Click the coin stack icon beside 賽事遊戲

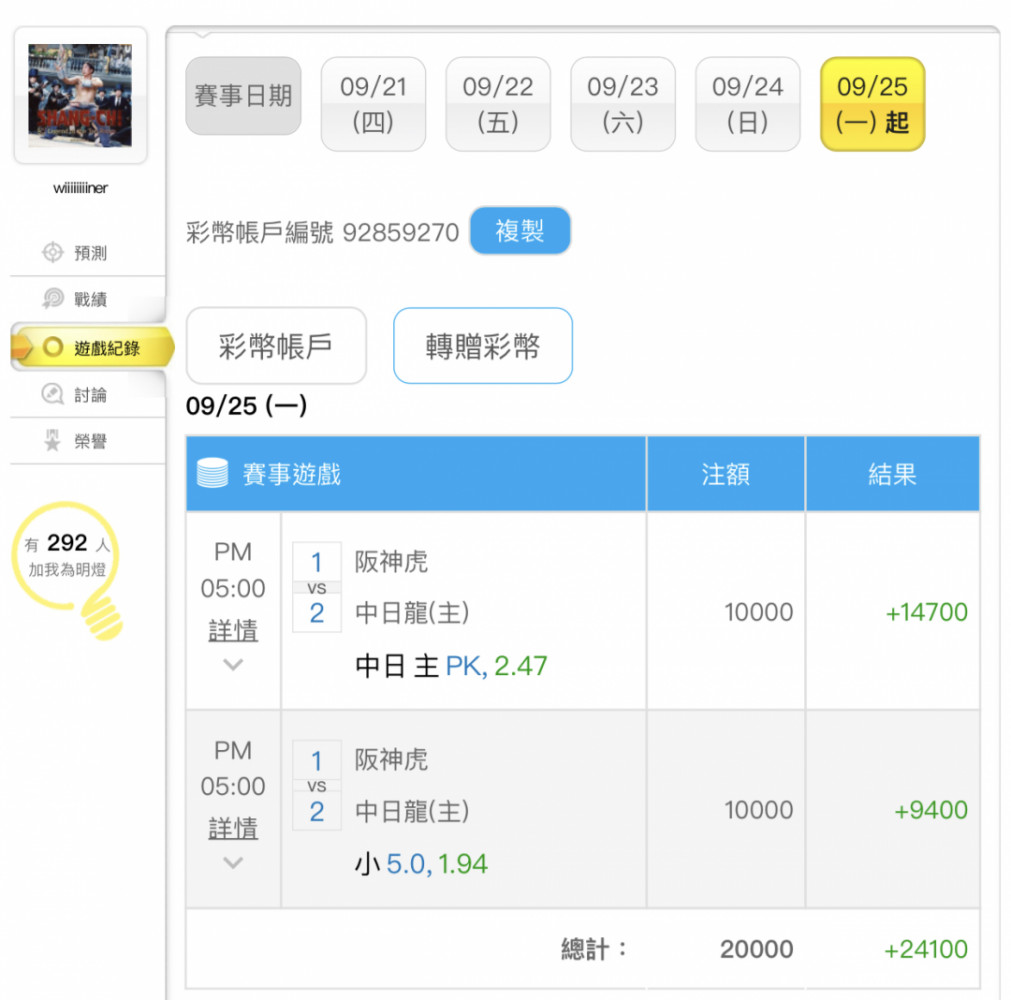(212, 473)
